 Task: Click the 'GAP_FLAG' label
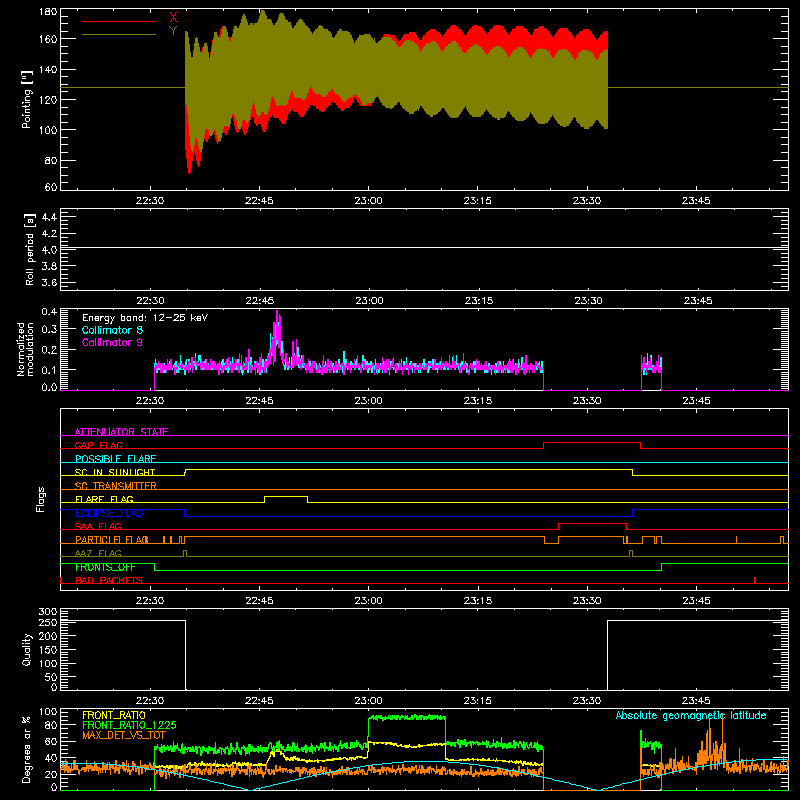98,445
